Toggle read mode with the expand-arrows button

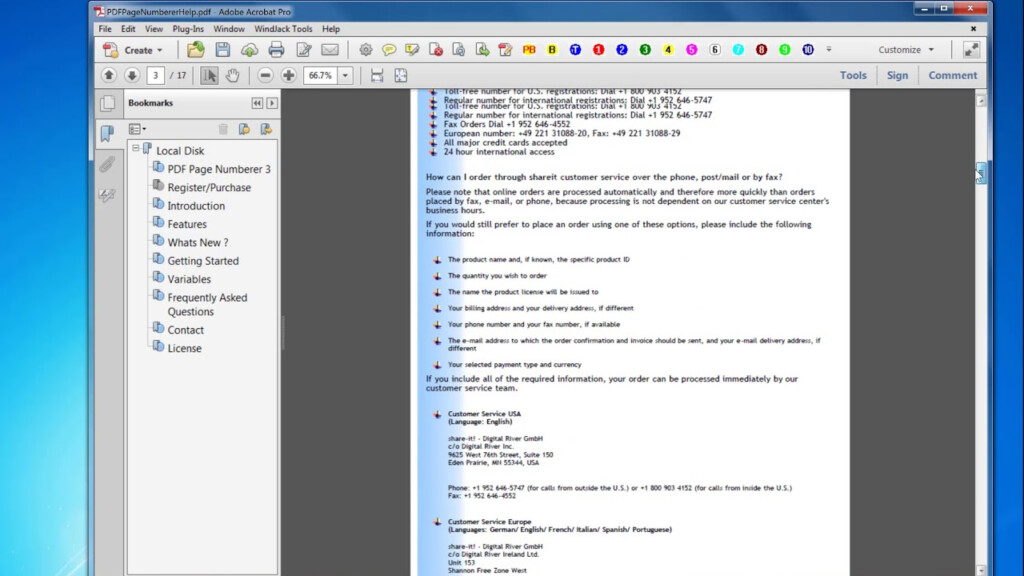click(x=972, y=50)
